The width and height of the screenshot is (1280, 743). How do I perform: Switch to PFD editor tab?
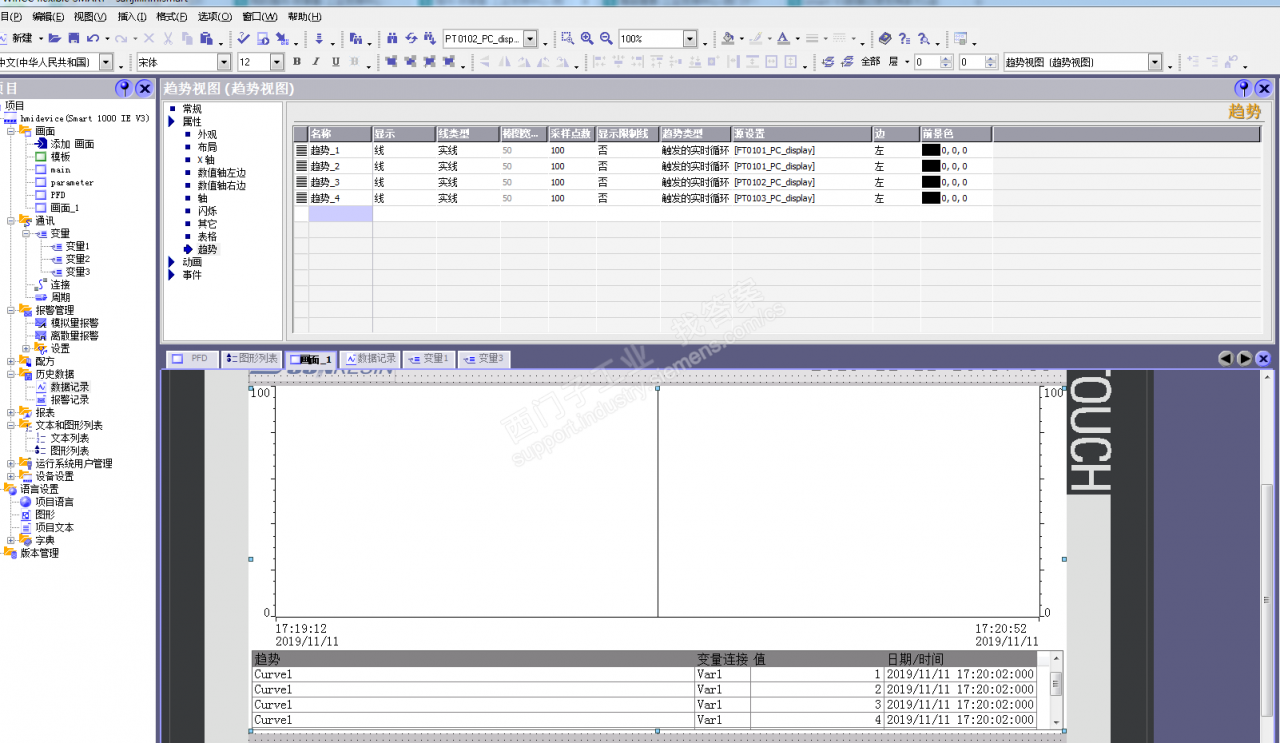click(192, 358)
